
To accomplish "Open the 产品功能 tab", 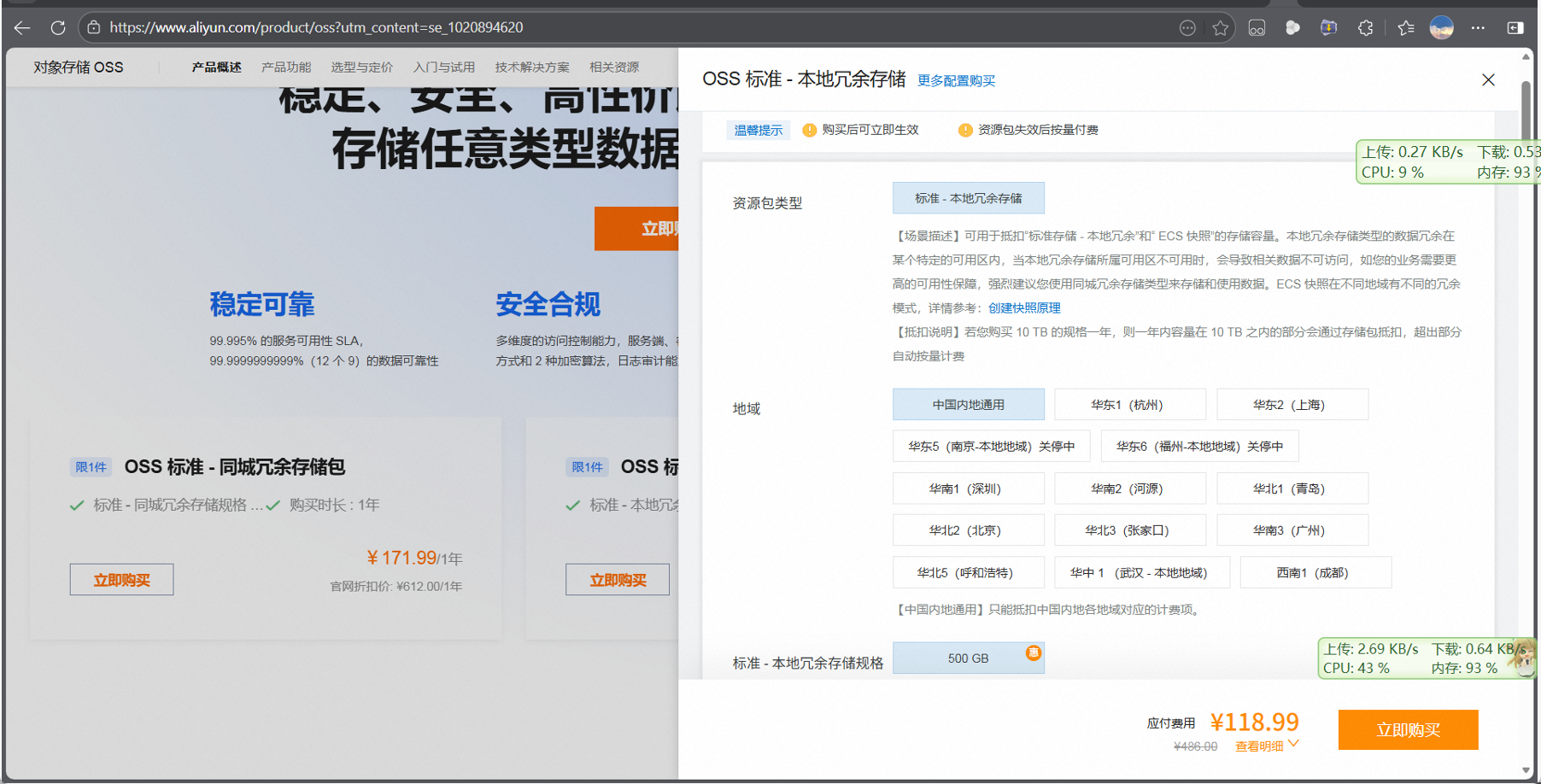I will tap(286, 67).
